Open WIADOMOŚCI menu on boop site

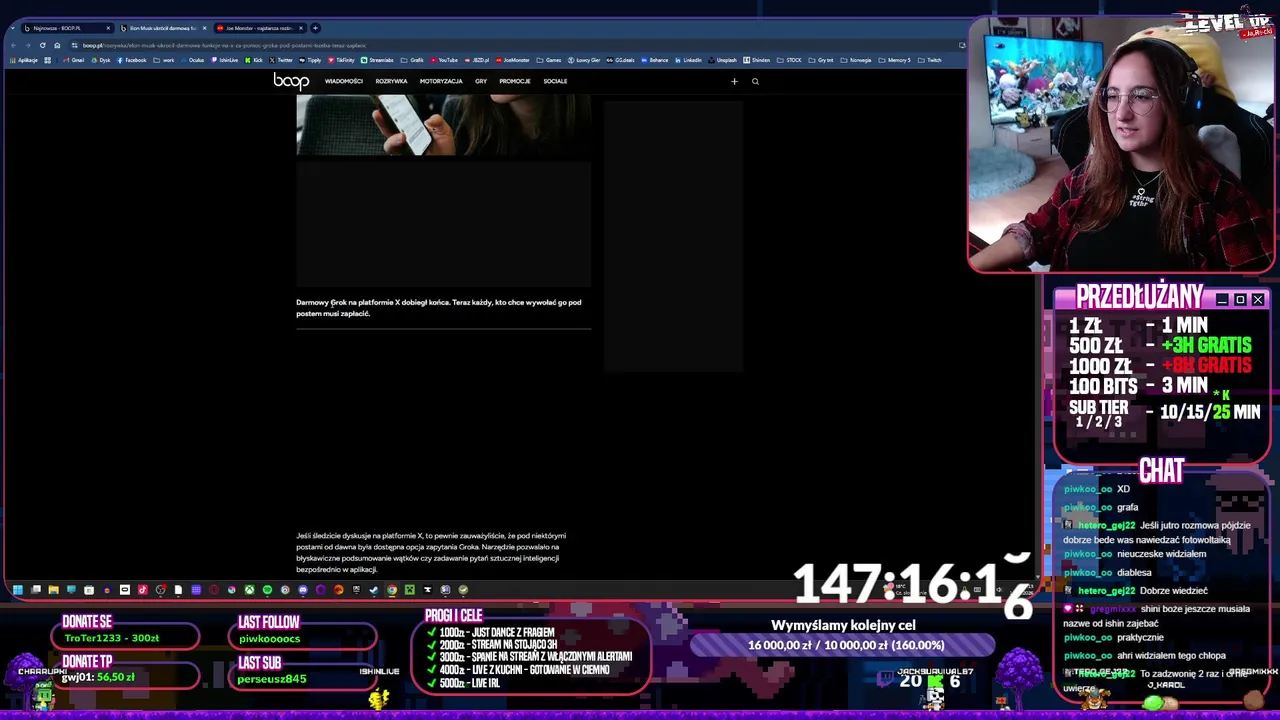344,81
